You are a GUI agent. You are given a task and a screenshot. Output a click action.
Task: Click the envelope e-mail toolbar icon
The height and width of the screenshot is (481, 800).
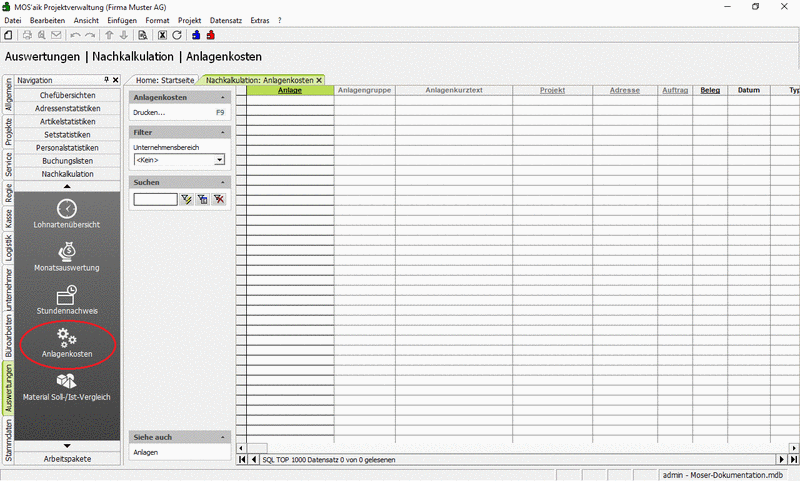tap(56, 35)
